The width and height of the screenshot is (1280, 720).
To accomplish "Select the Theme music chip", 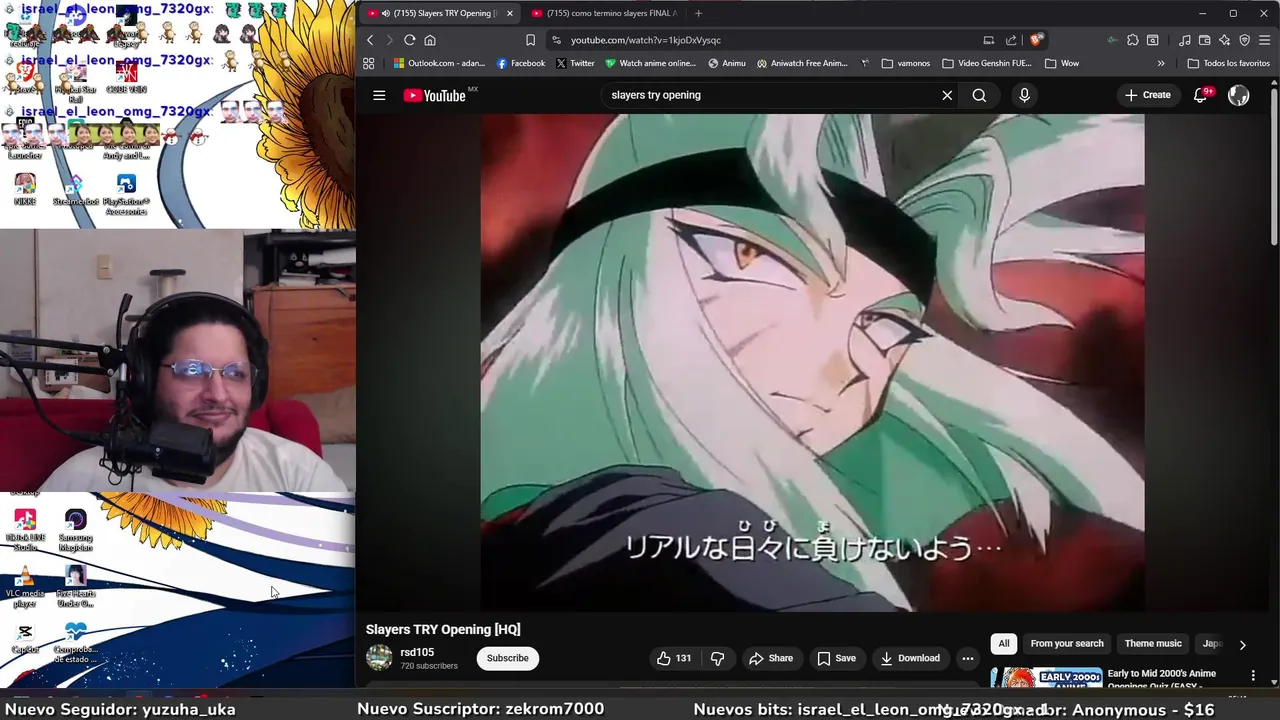I will click(x=1153, y=644).
